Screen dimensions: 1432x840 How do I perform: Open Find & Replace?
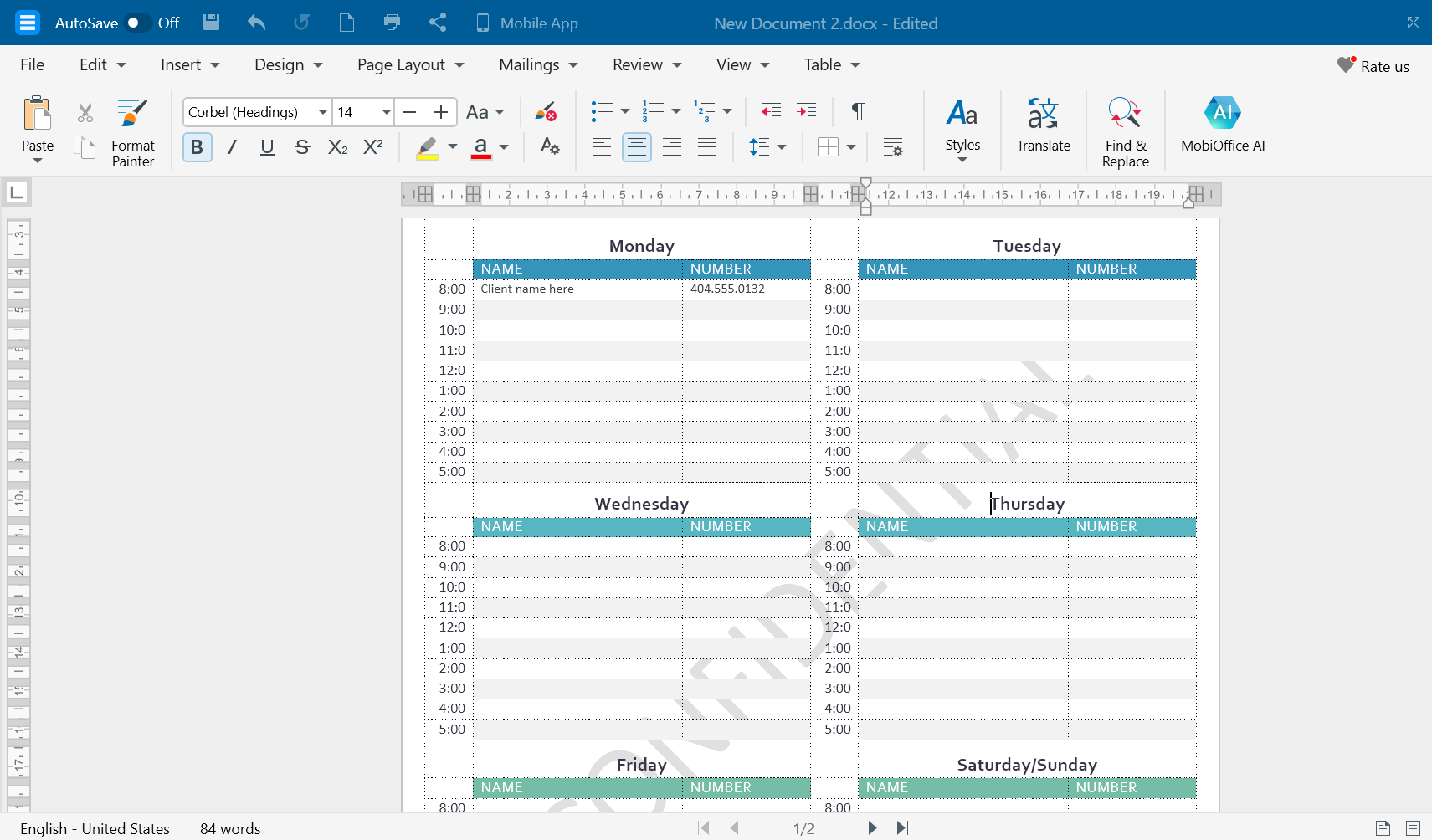(1125, 113)
